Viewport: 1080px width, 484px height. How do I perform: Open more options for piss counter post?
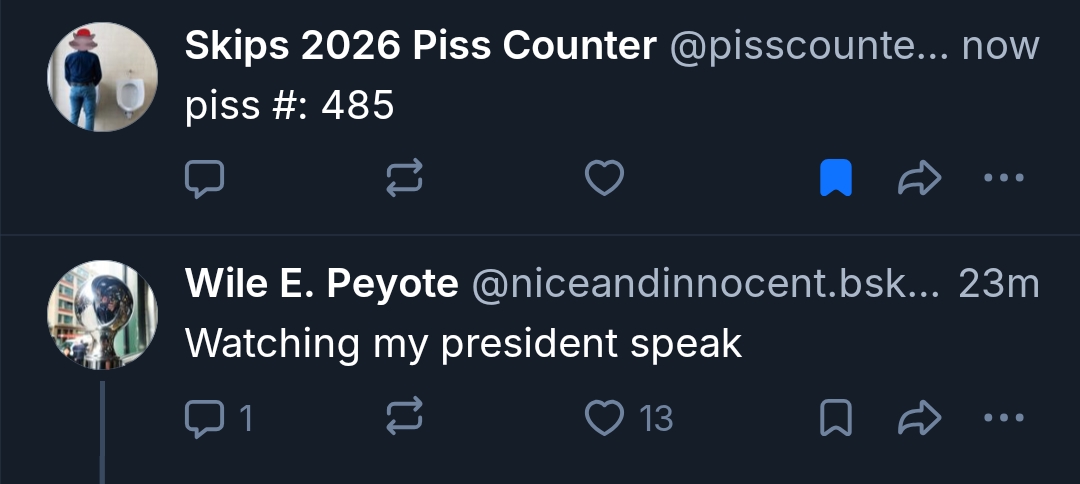[1004, 179]
